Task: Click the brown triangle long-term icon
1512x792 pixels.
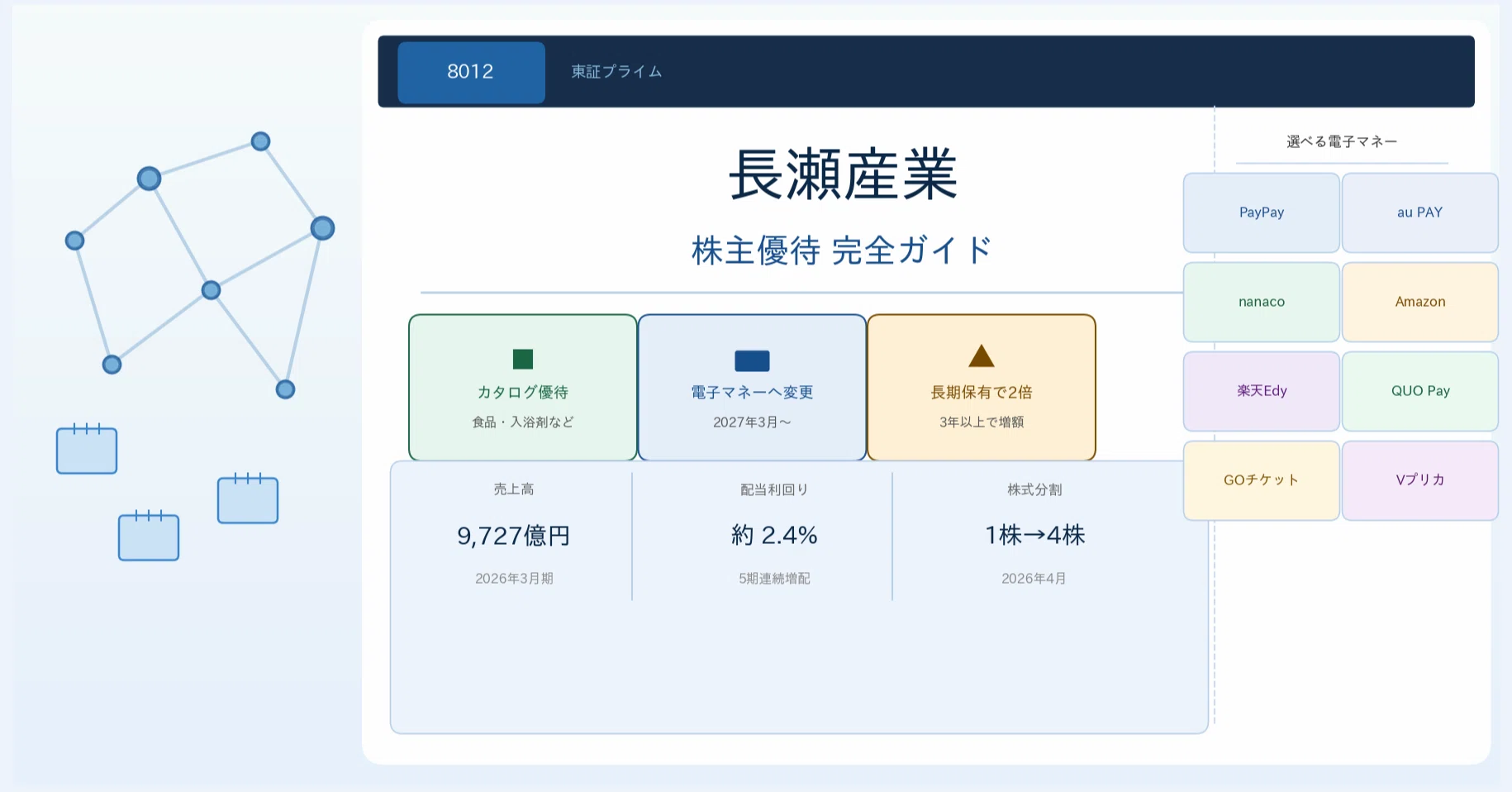Action: pyautogui.click(x=982, y=356)
